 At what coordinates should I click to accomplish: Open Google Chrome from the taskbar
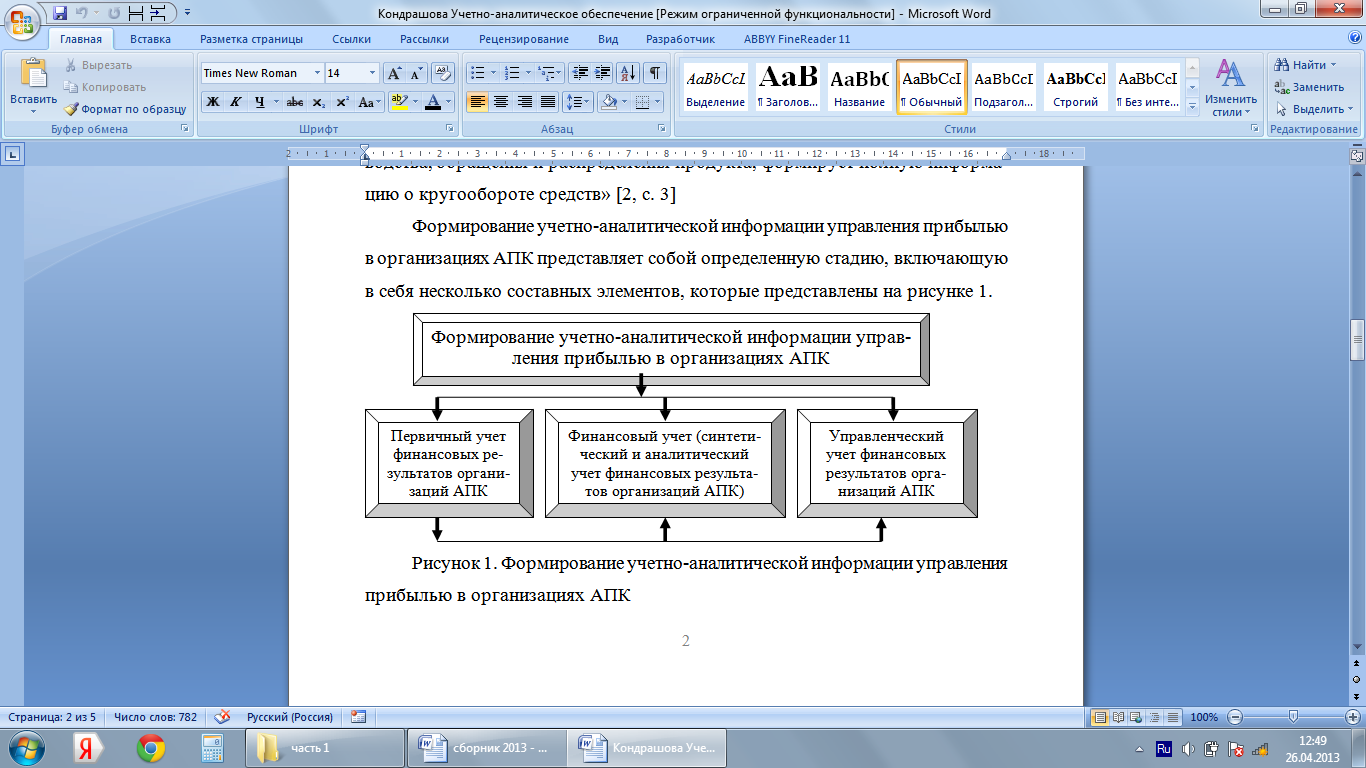151,748
